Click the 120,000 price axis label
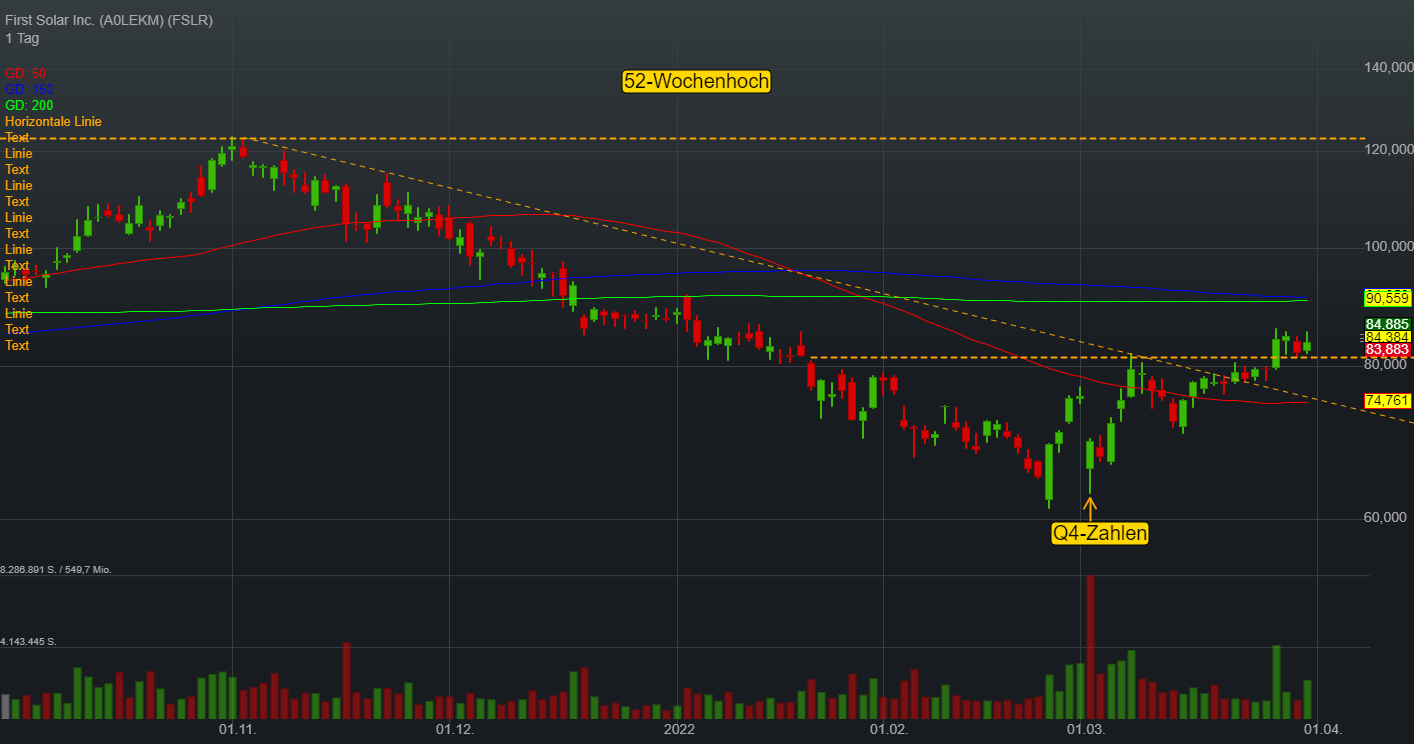1414x744 pixels. 1389,149
